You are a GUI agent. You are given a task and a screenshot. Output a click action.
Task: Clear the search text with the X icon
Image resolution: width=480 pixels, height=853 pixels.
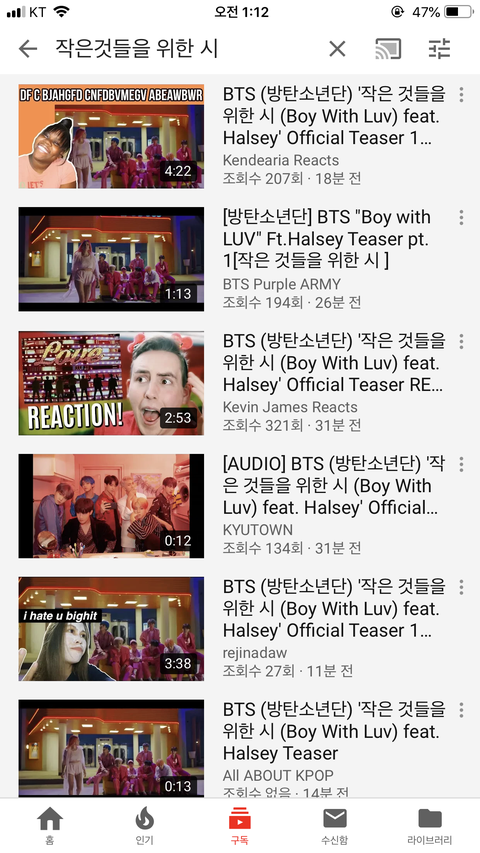click(x=337, y=49)
